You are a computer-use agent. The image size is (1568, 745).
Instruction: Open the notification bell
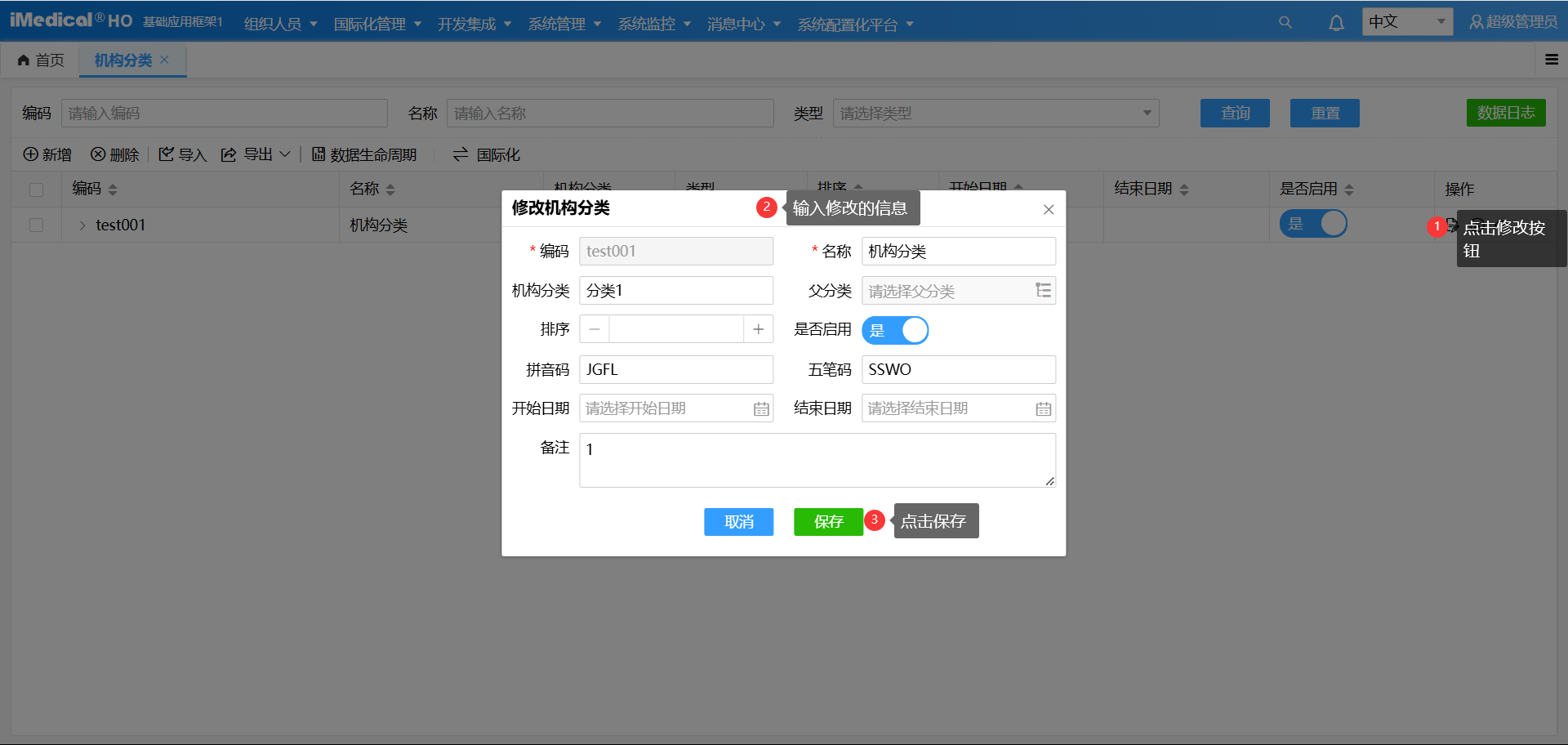(1336, 23)
